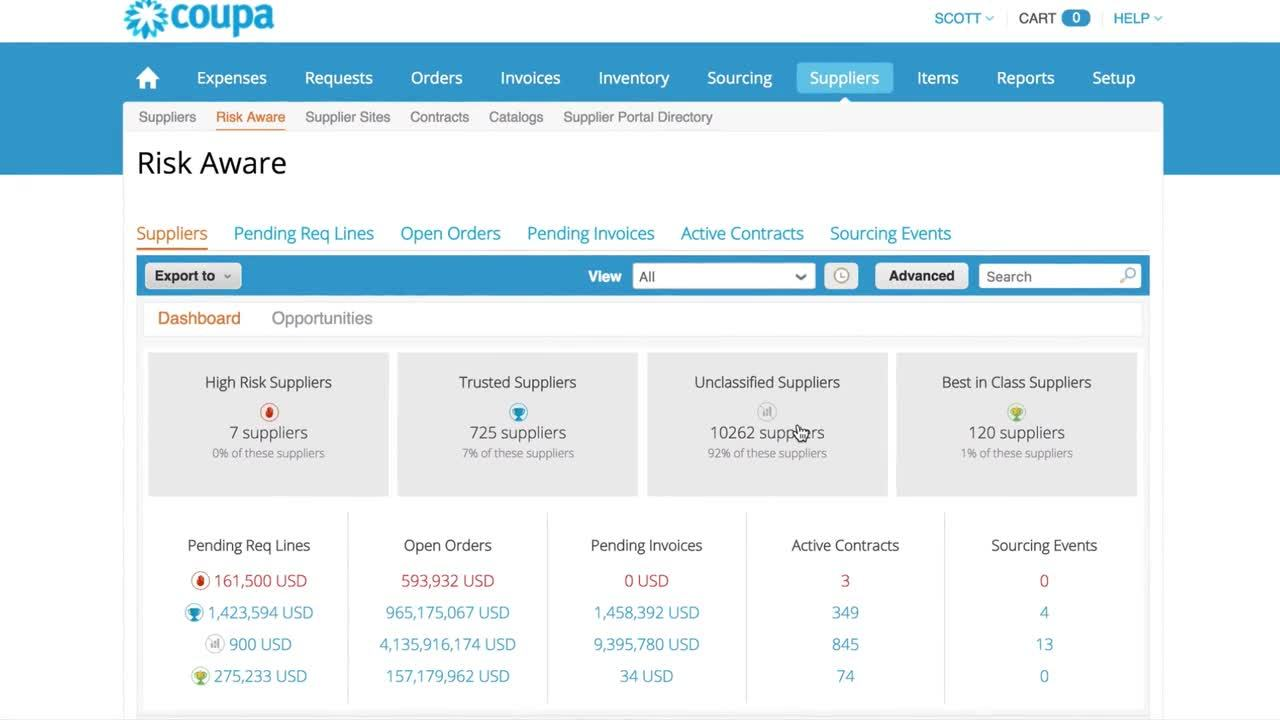Expand the Export to menu
Image resolution: width=1280 pixels, height=720 pixels.
coord(192,275)
